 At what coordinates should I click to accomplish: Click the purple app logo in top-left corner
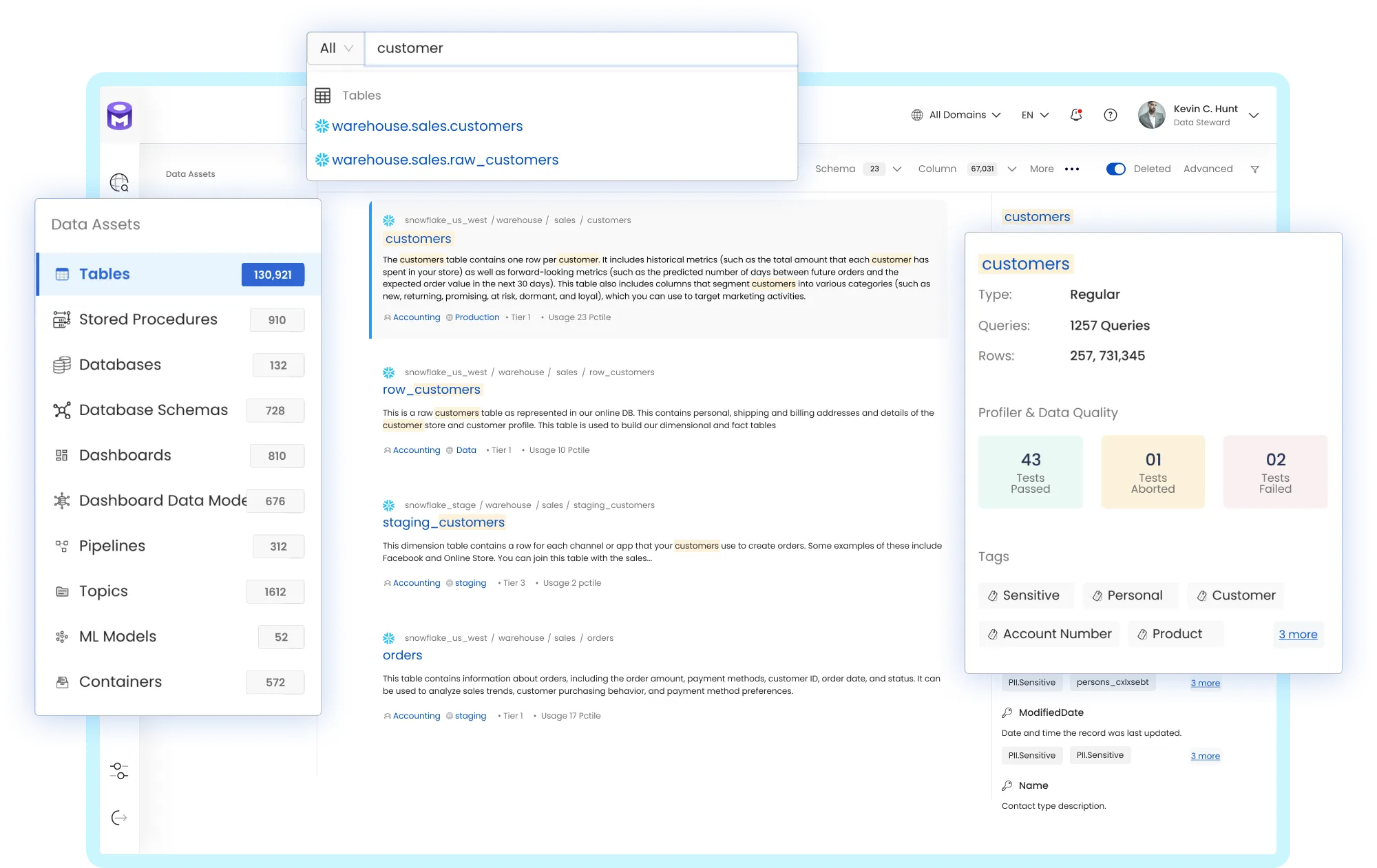120,116
